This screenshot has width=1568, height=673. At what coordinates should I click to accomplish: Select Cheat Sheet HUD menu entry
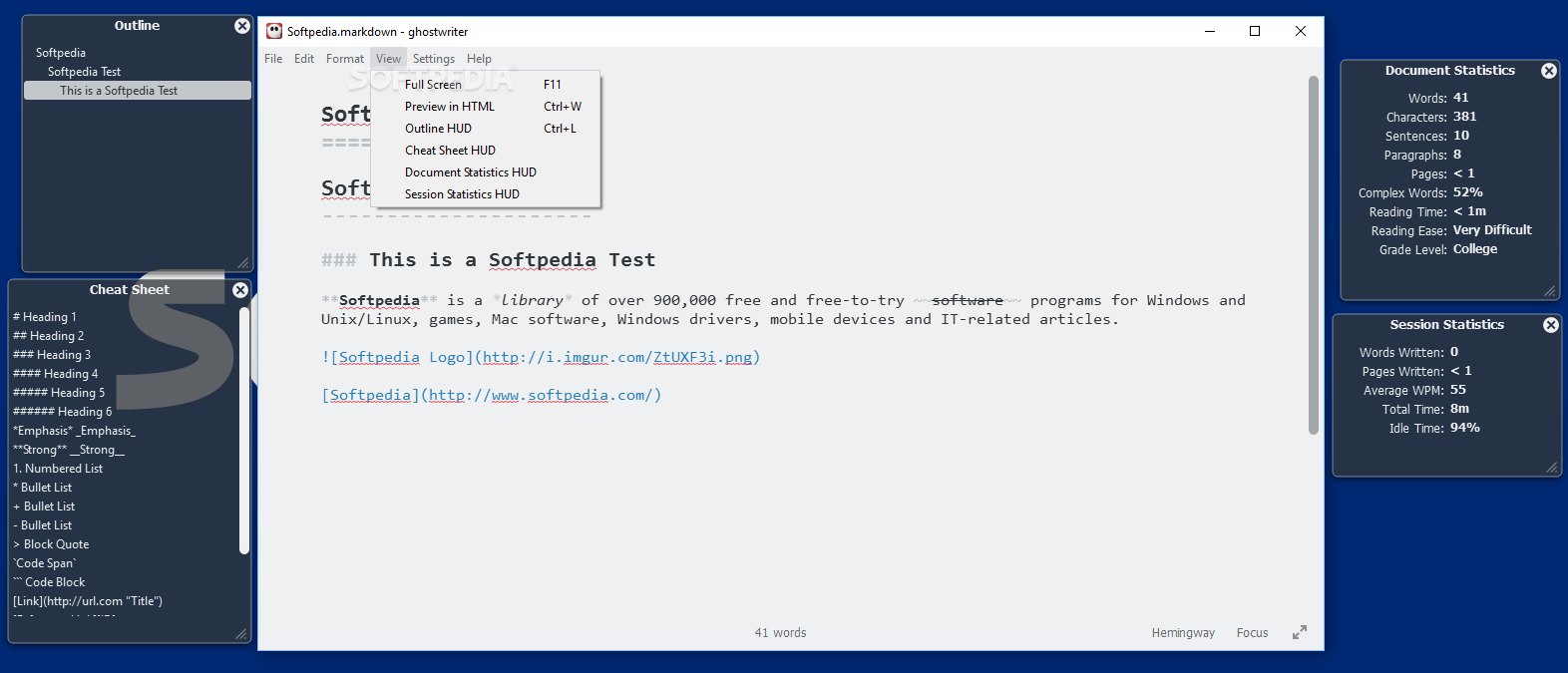(486, 151)
